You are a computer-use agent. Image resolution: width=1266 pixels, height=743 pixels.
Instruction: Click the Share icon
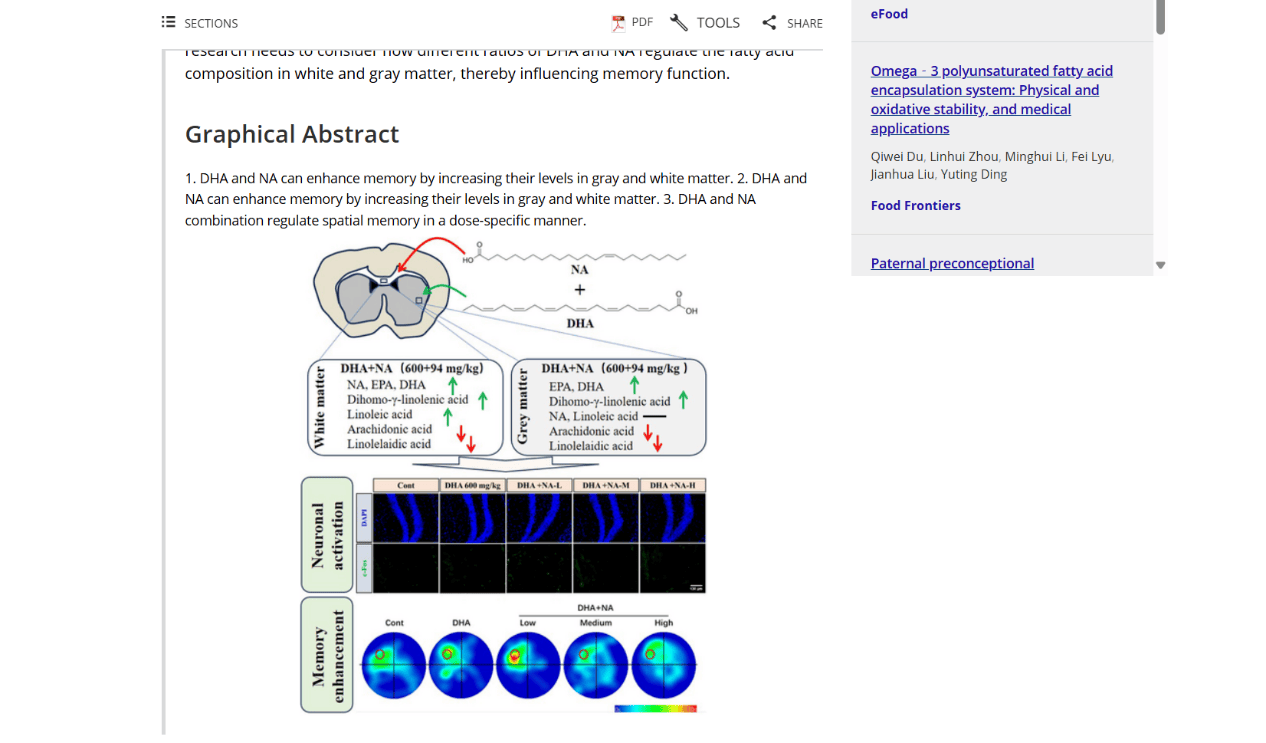pos(769,23)
